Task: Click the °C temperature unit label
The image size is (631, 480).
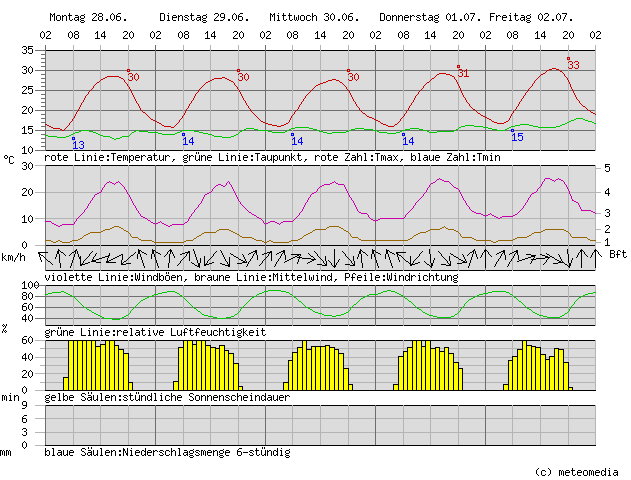Action: (9, 158)
